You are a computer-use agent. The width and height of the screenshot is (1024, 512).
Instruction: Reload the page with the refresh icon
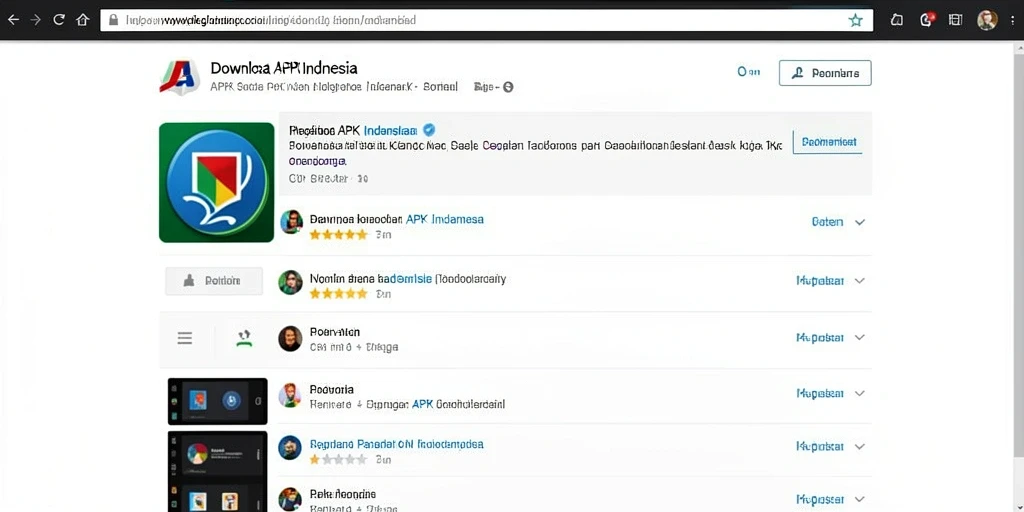[59, 20]
